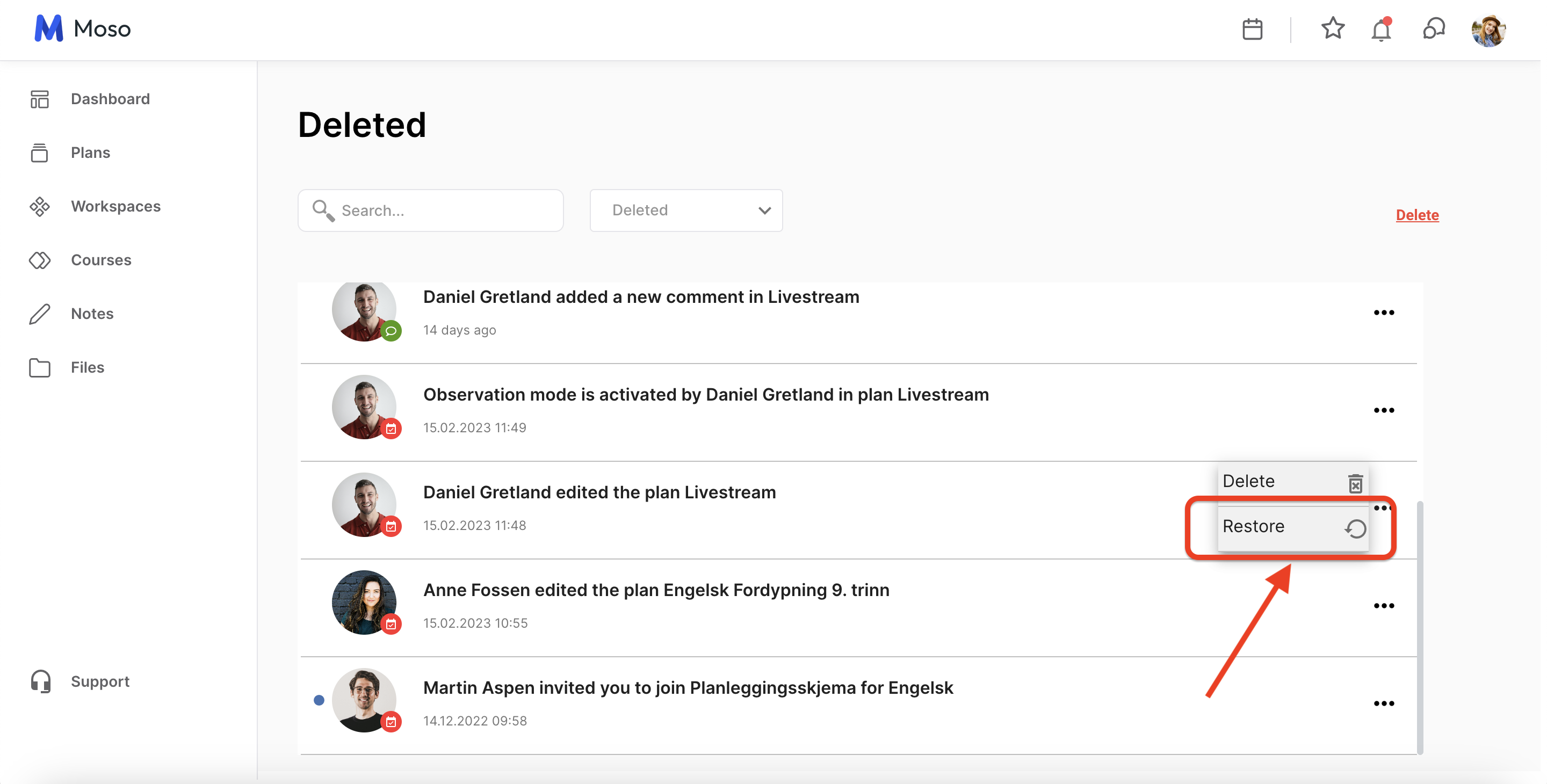This screenshot has height=784, width=1547.
Task: Open options menu for Anne Fossen notification
Action: coord(1384,606)
